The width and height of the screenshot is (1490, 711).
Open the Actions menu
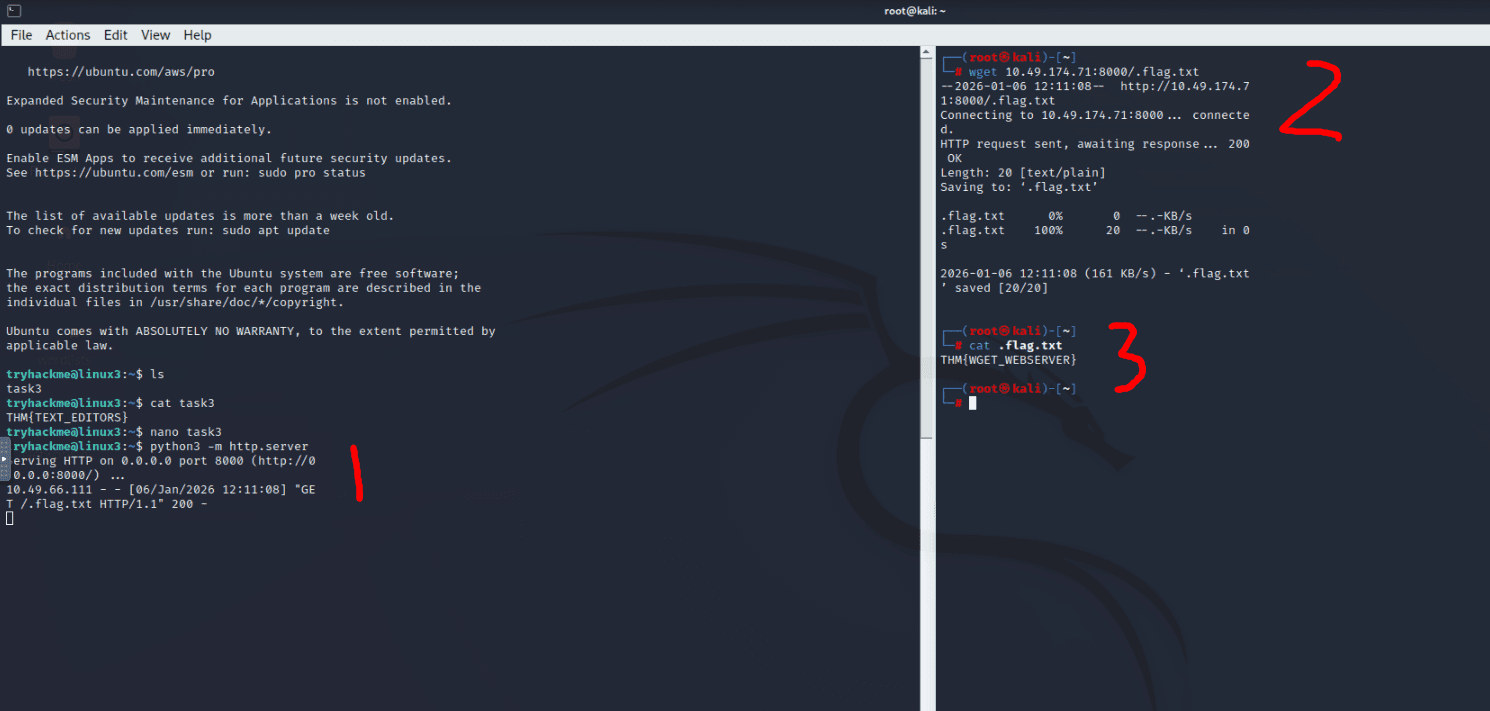pyautogui.click(x=68, y=35)
